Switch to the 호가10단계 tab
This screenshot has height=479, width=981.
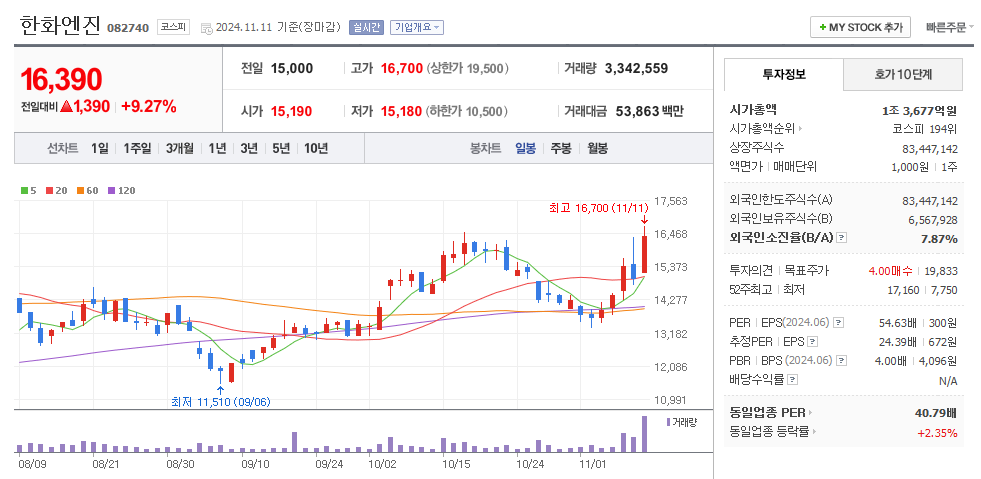click(x=903, y=74)
